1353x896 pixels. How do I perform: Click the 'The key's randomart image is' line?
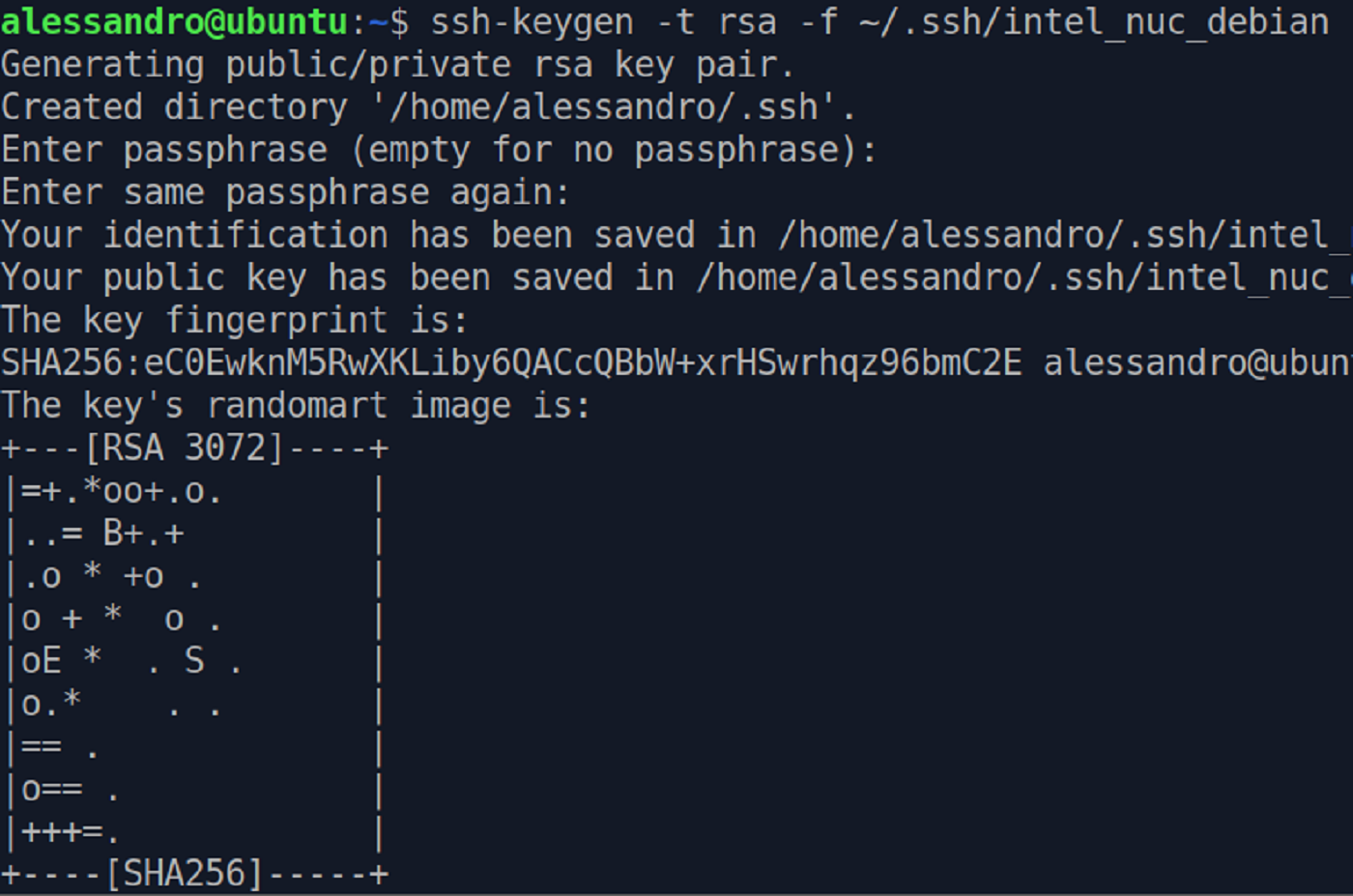coord(295,405)
